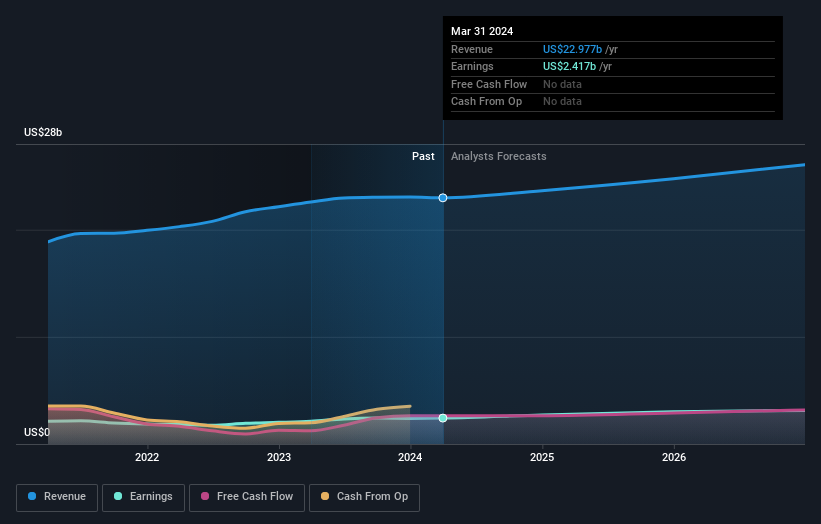
Task: Click the US$2.417b earnings value
Action: pos(569,66)
